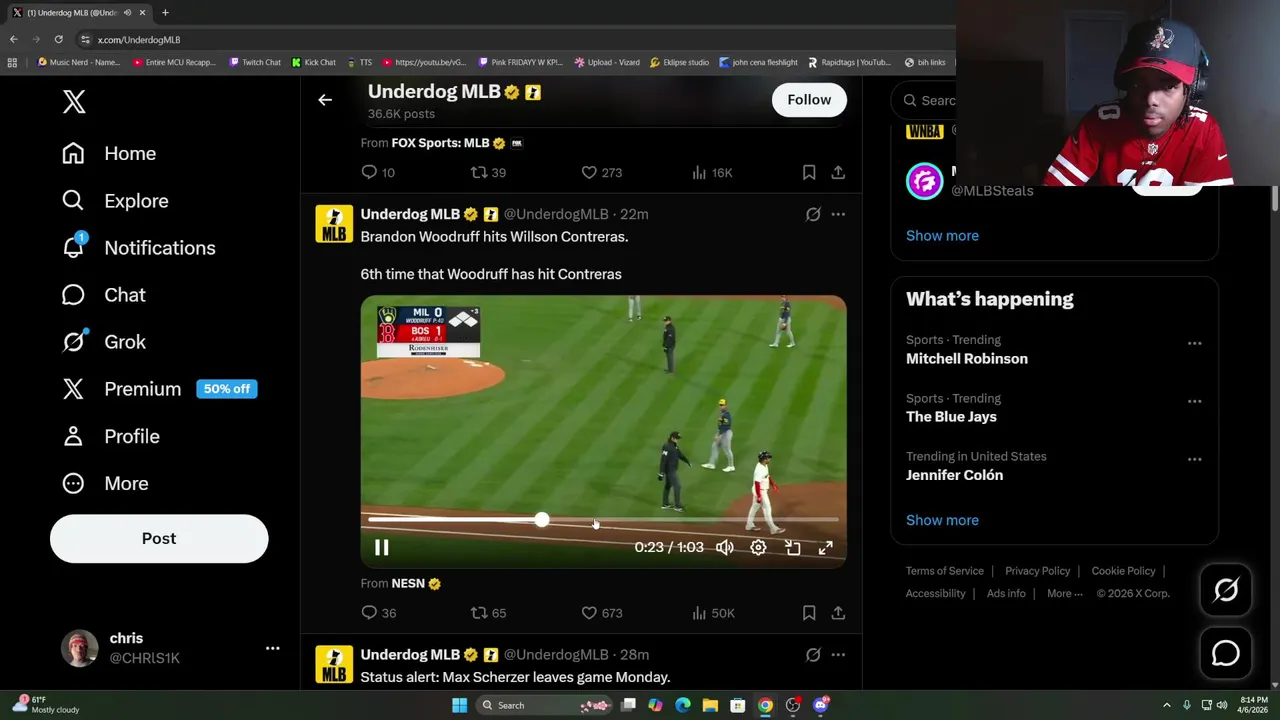Open the floating Grok button
The width and height of the screenshot is (1280, 720).
click(x=1226, y=591)
